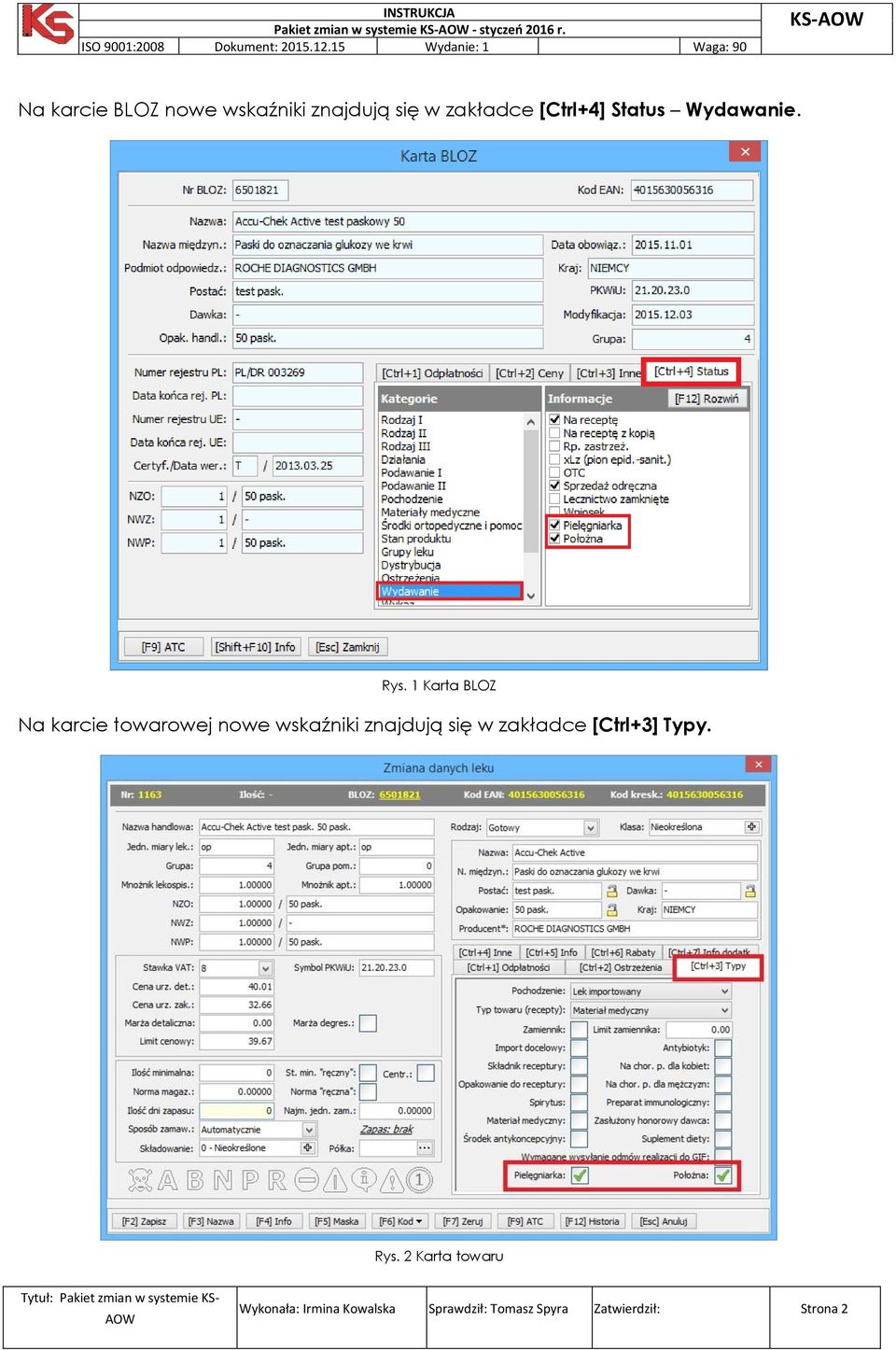Switch to Karta BLOZ [Ctrl+1] Odpłatności tab
Screen dimensions: 896x1350
click(x=432, y=373)
